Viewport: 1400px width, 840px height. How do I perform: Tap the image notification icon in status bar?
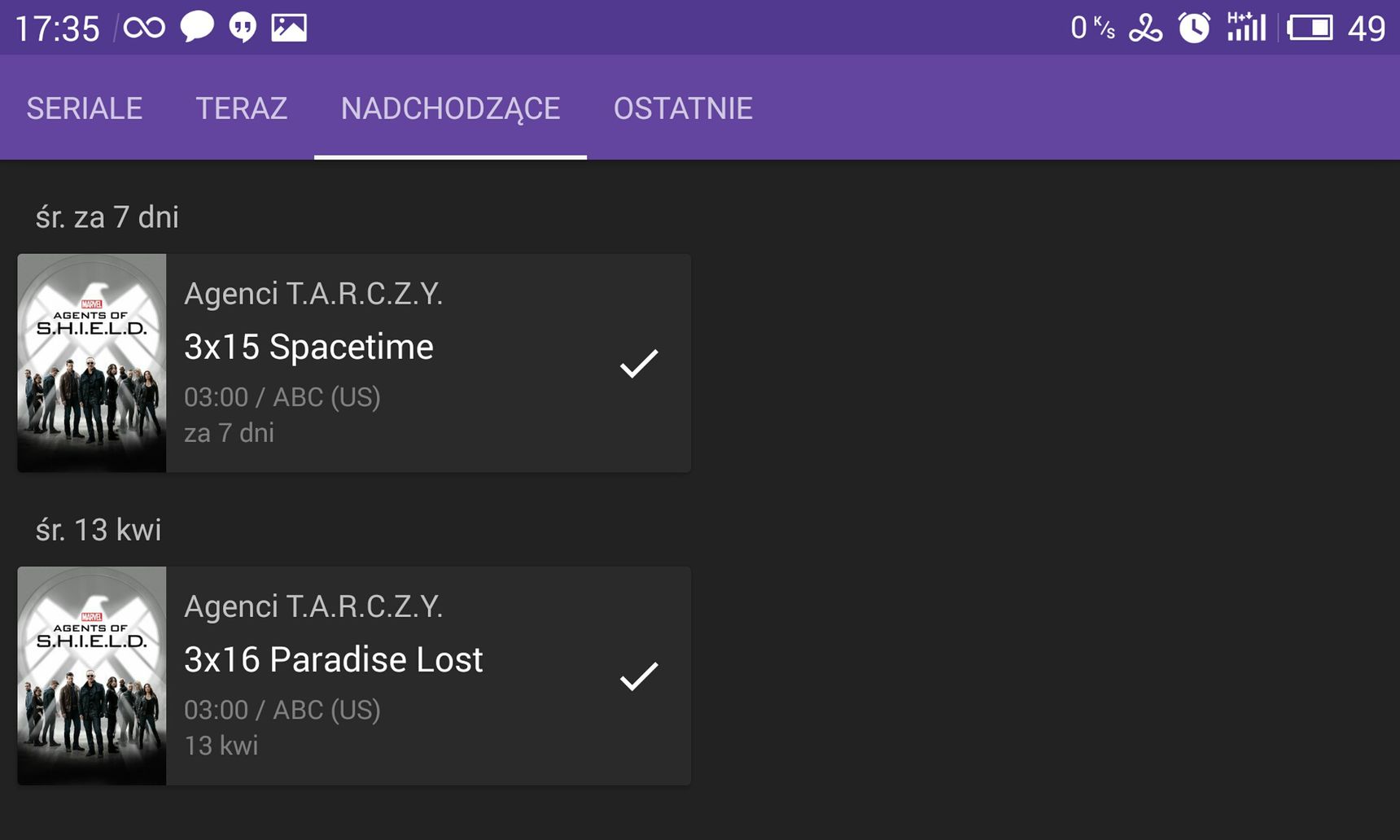tap(289, 28)
